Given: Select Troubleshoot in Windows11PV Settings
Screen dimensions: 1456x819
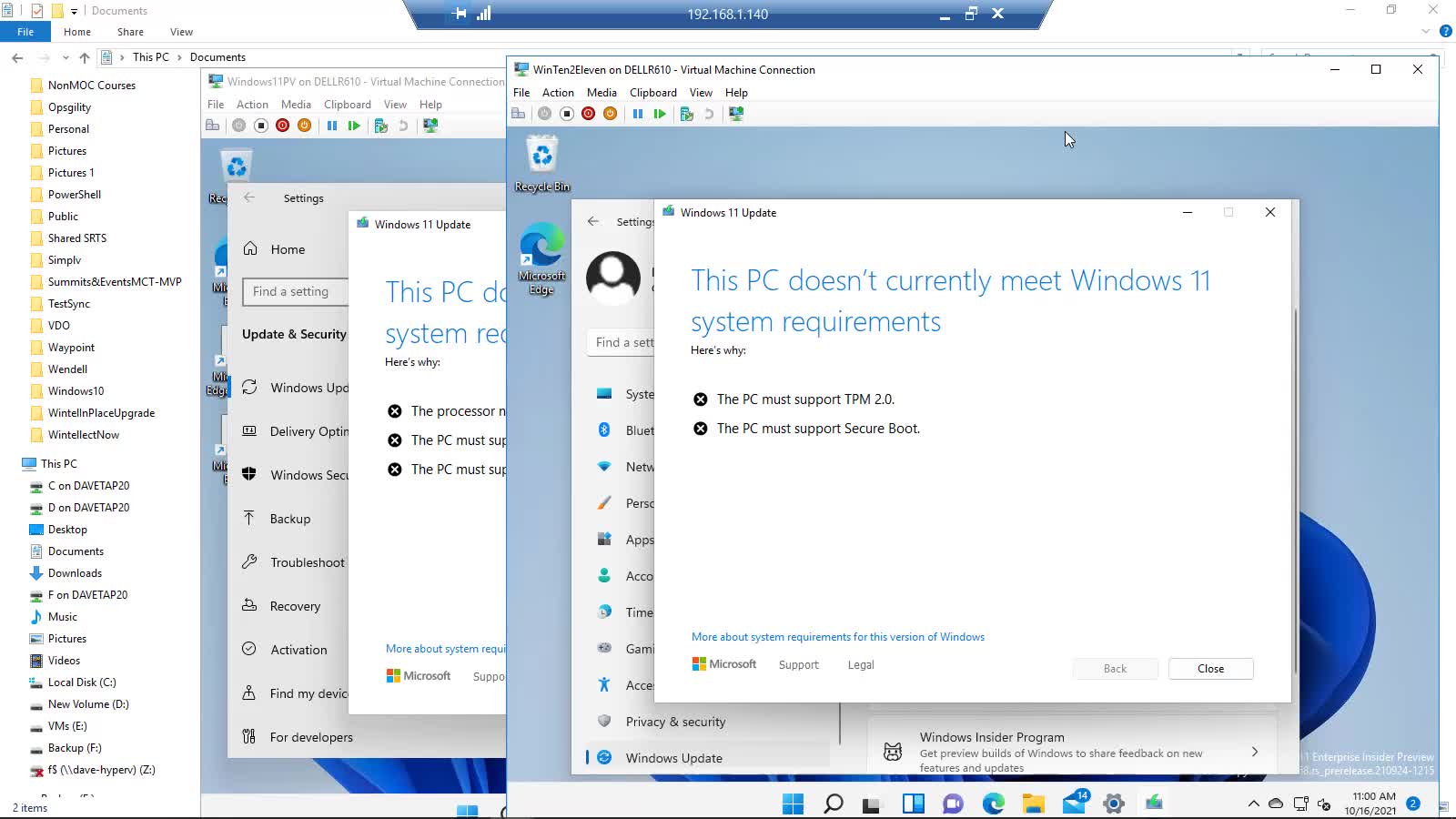Looking at the screenshot, I should pyautogui.click(x=293, y=562).
